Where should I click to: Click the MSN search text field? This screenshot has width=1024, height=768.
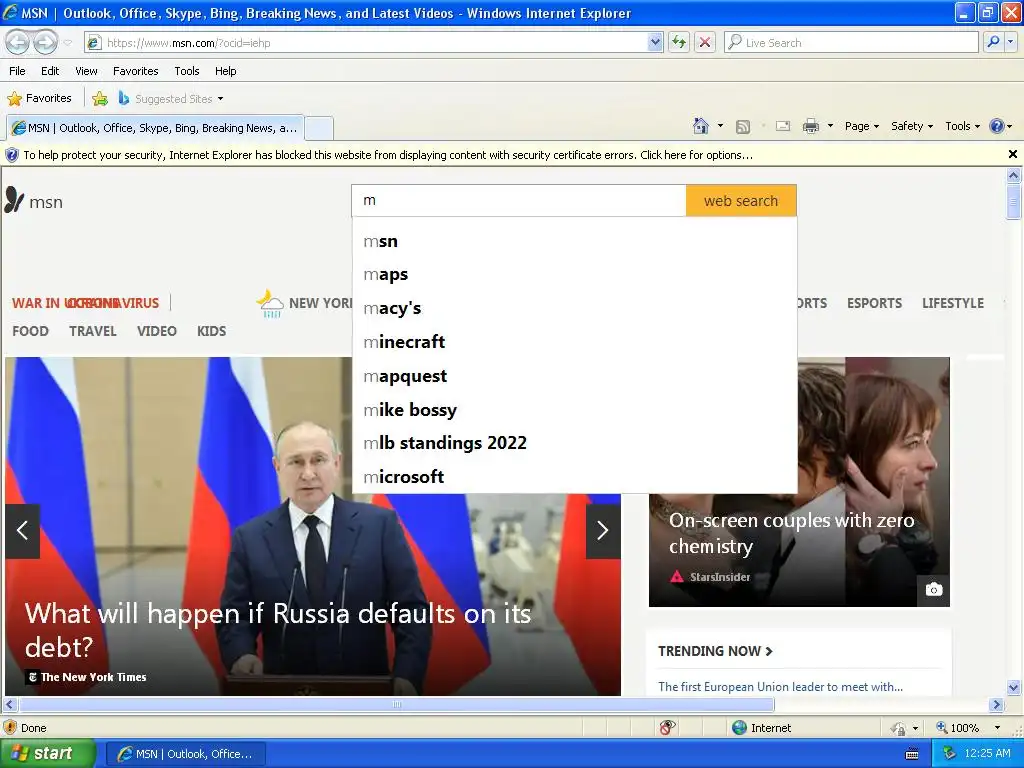[519, 200]
